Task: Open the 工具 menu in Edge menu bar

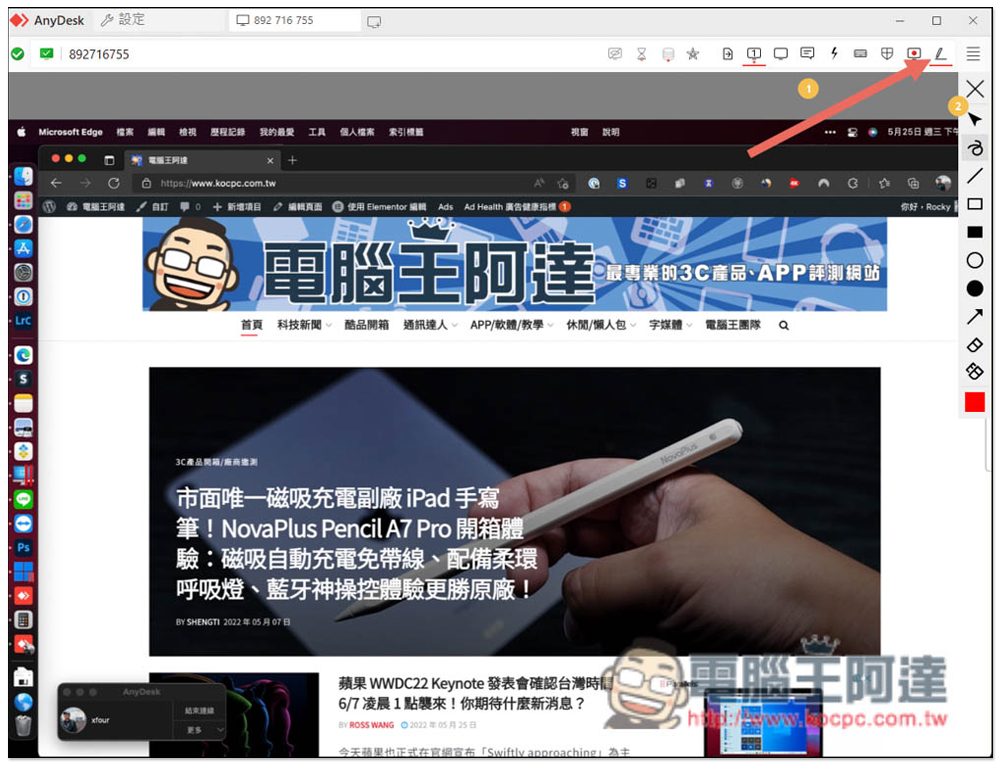Action: click(x=317, y=132)
